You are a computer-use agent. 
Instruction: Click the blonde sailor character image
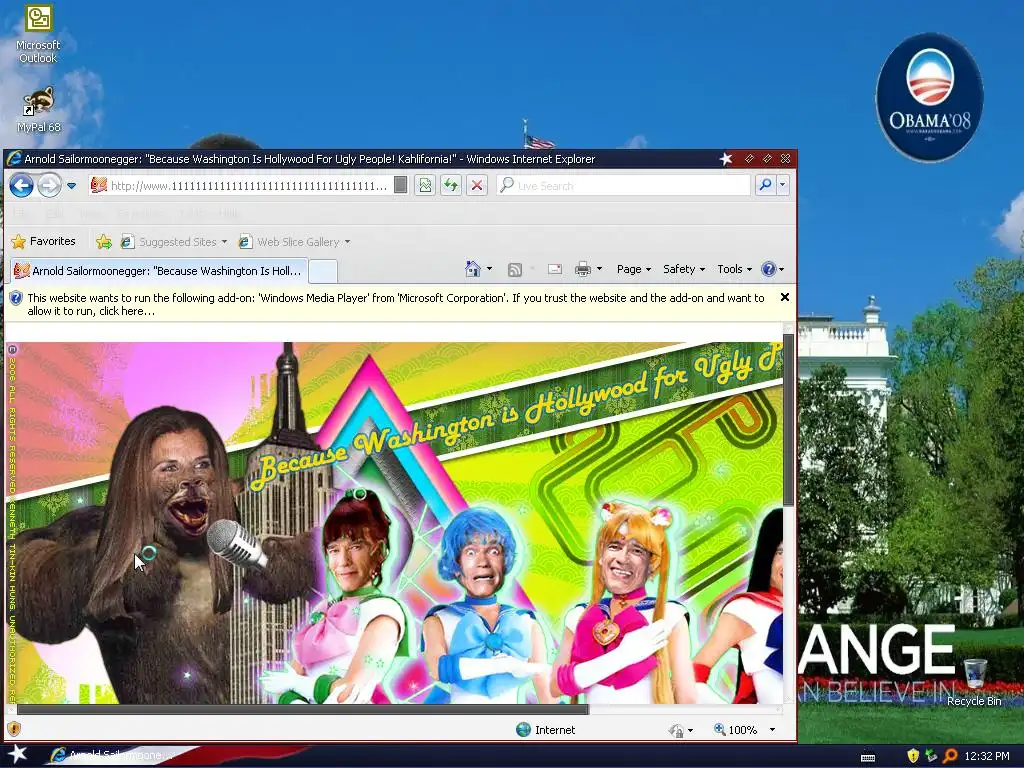624,601
